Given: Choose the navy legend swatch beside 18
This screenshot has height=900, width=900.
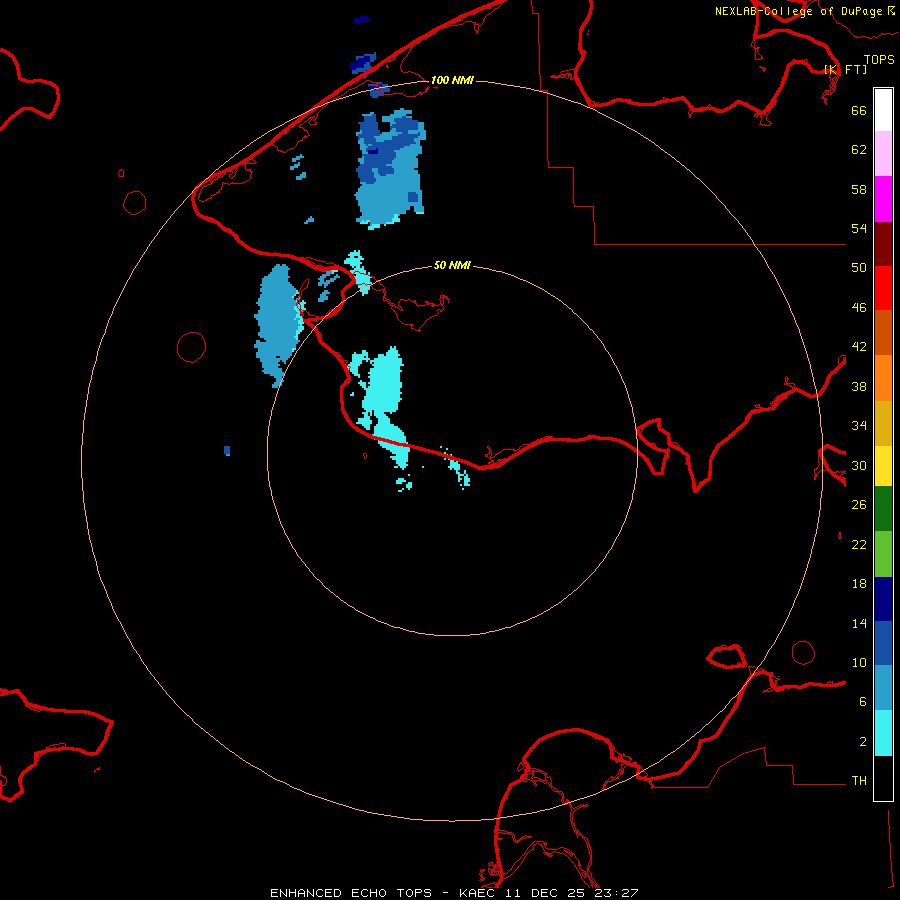Looking at the screenshot, I should (x=883, y=599).
